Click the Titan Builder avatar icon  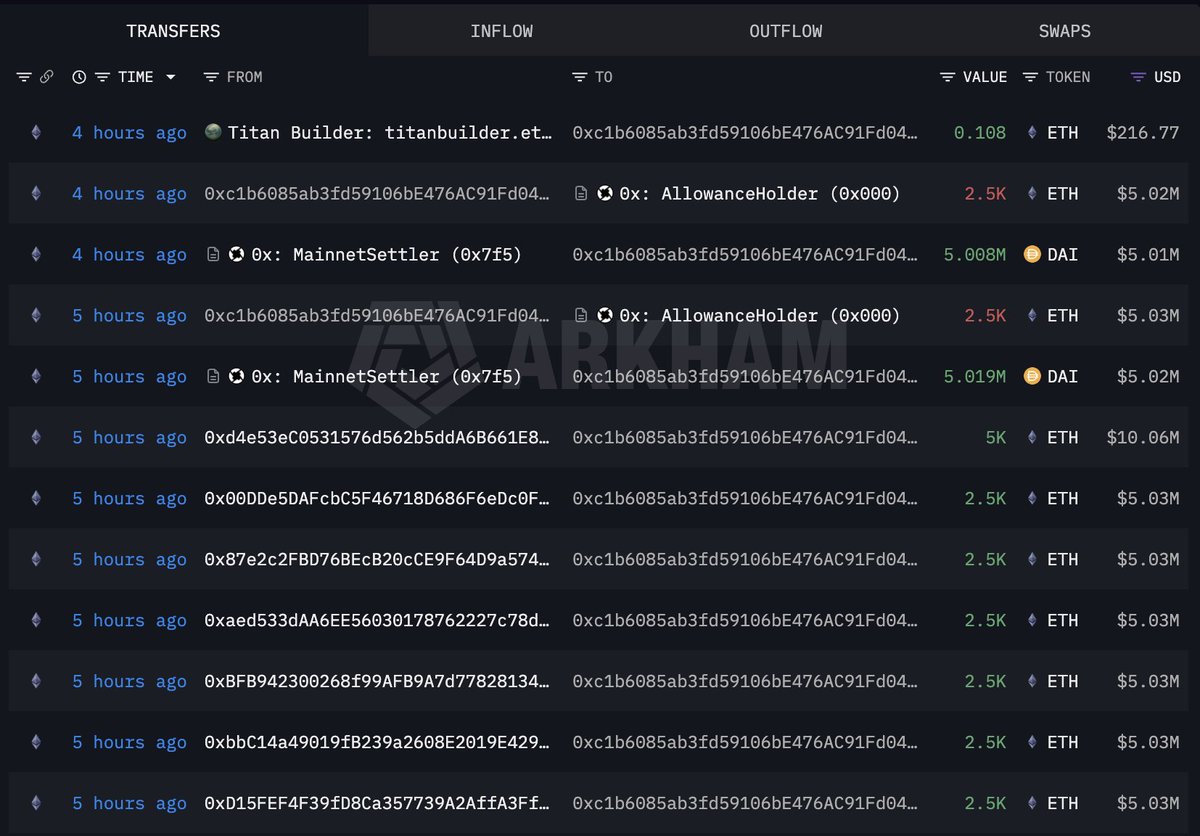[x=213, y=132]
